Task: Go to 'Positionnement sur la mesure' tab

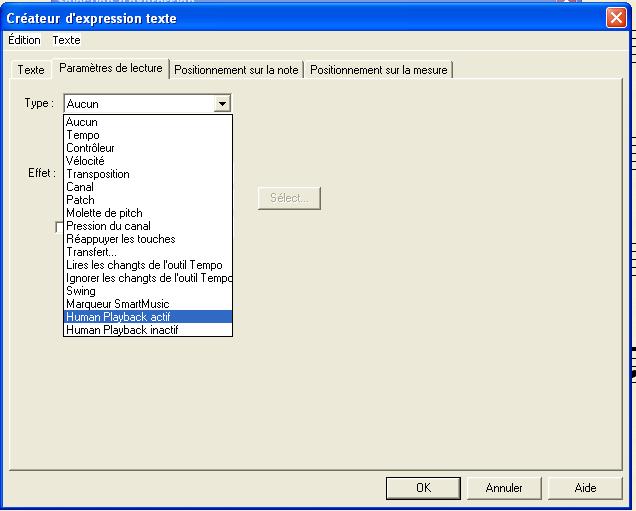Action: pyautogui.click(x=378, y=70)
